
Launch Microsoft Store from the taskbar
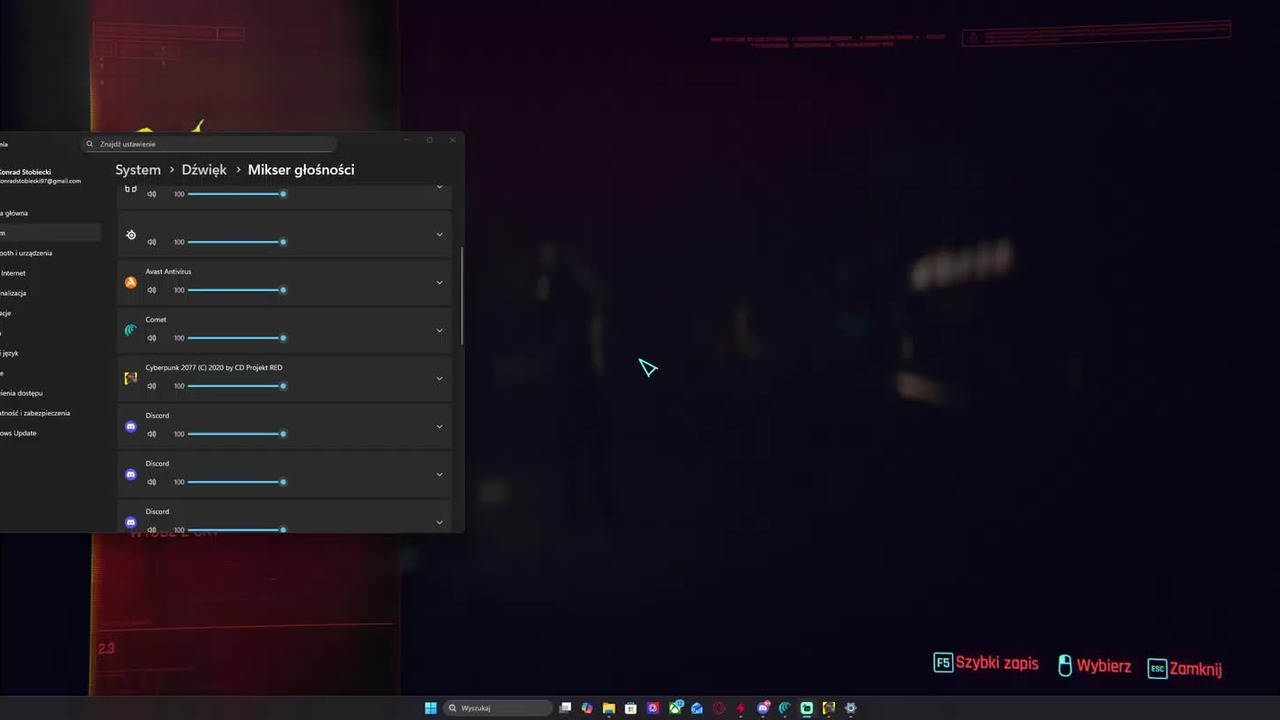pyautogui.click(x=631, y=708)
